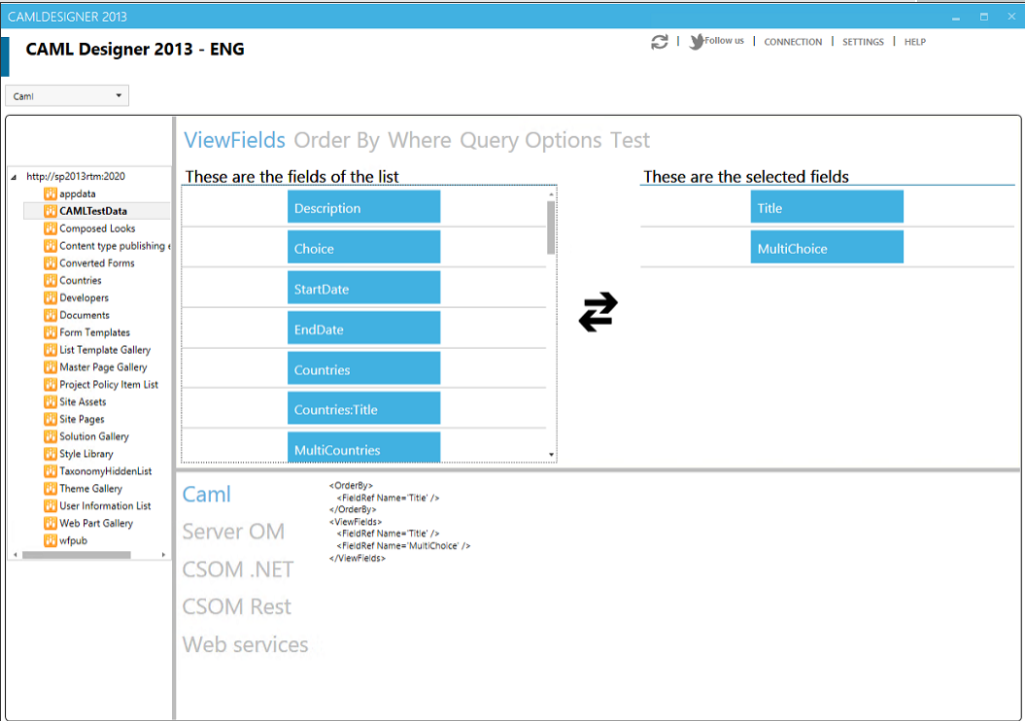Select the Caml output tab
The height and width of the screenshot is (721, 1025).
pos(207,494)
